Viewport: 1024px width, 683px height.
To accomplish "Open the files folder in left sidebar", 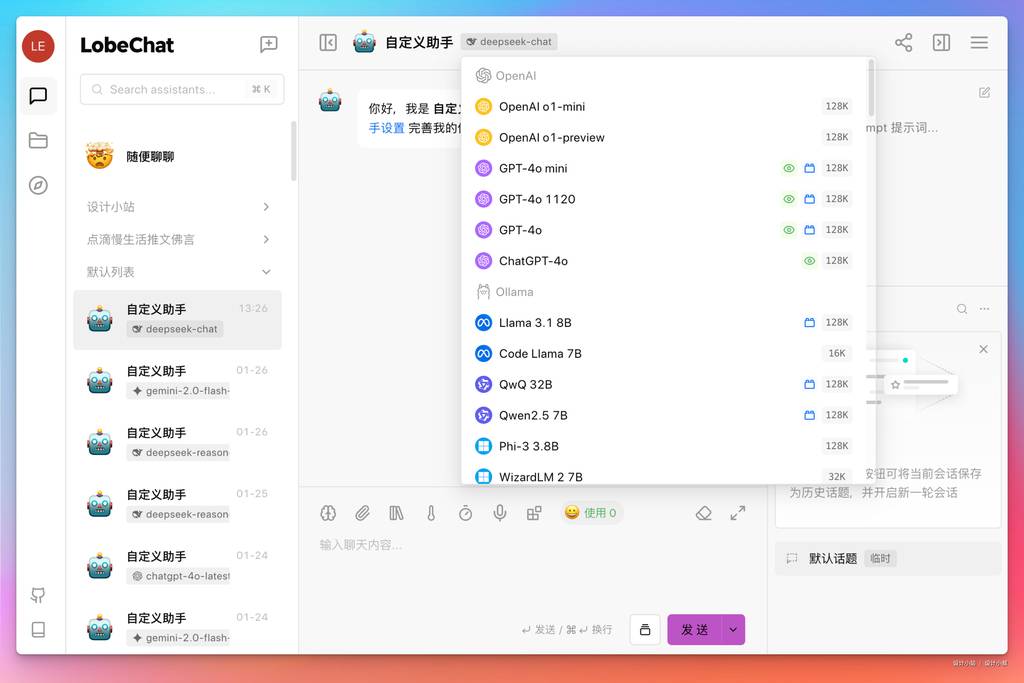I will point(38,141).
